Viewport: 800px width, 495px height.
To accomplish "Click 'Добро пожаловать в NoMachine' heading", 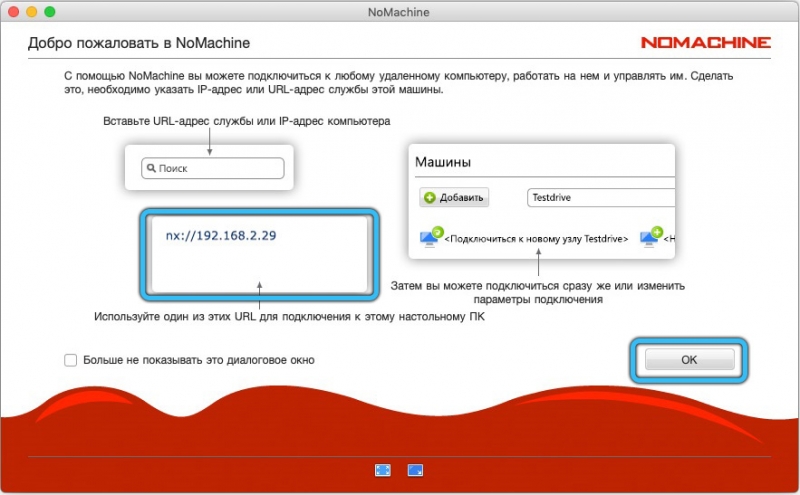I will pyautogui.click(x=139, y=43).
